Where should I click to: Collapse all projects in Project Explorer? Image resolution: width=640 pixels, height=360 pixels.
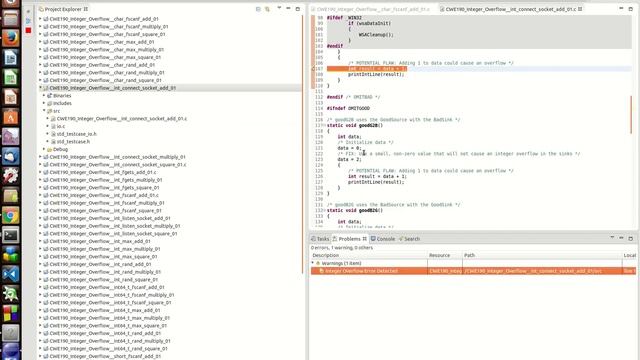click(258, 9)
